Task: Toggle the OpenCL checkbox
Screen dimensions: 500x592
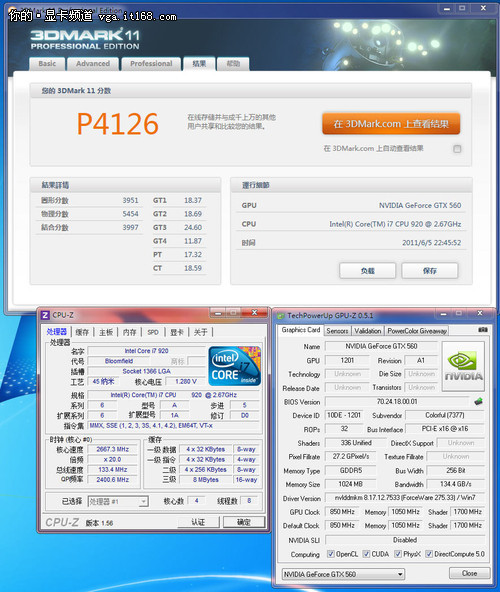Action: point(330,554)
